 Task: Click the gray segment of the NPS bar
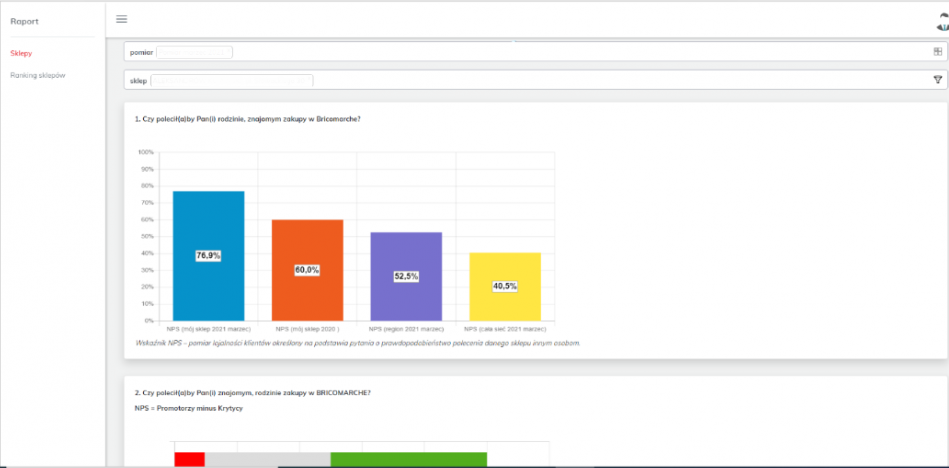tap(267, 459)
